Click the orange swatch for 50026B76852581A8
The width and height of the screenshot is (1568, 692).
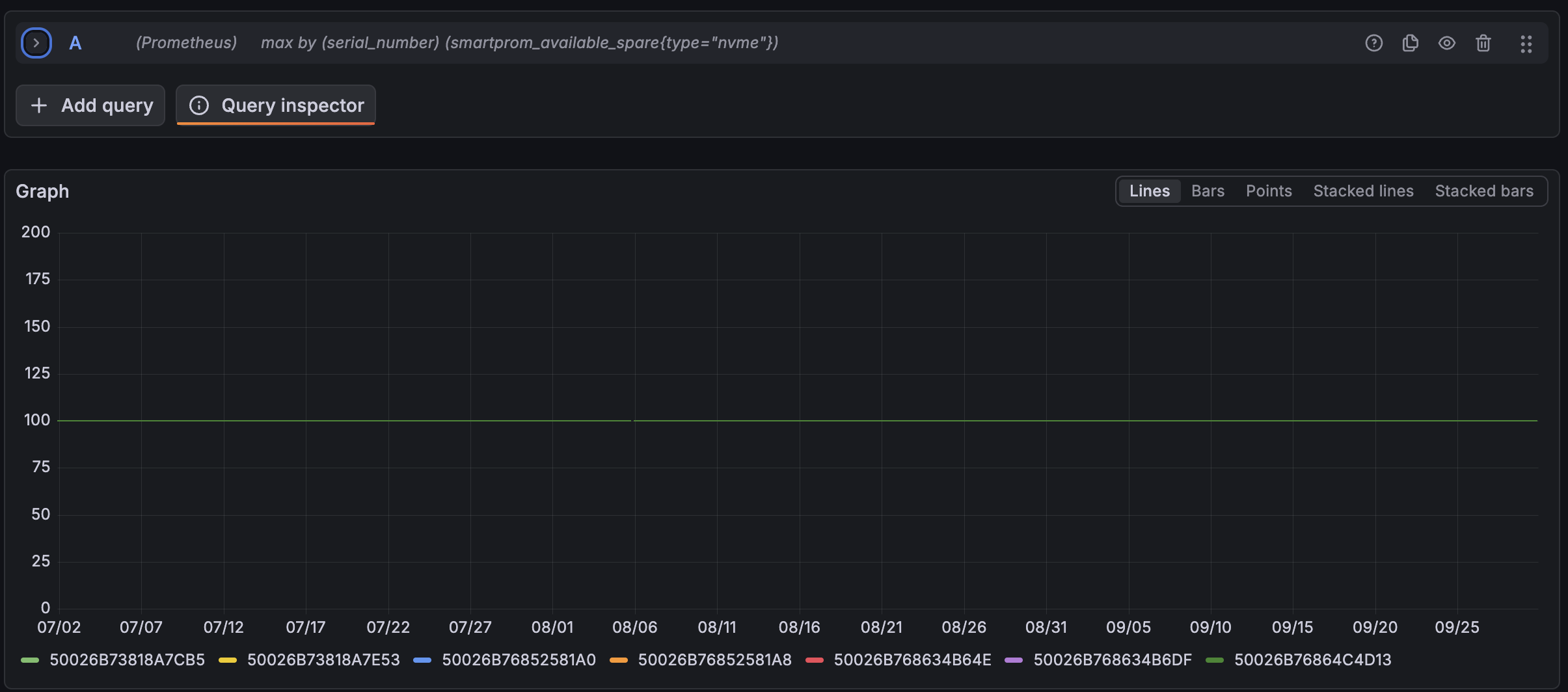[x=619, y=660]
